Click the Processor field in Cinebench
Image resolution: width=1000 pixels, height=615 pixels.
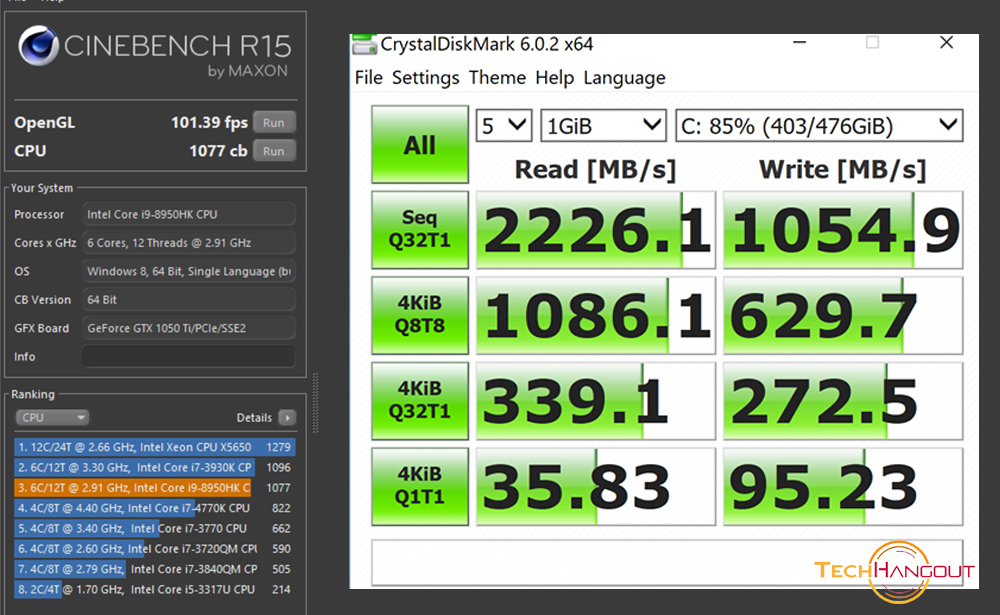pyautogui.click(x=189, y=214)
